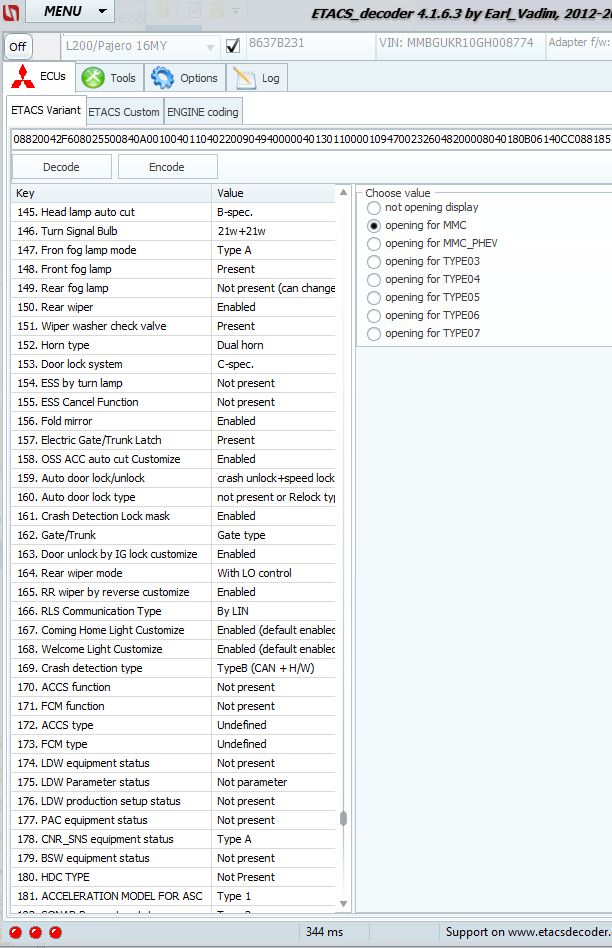
Task: Click the middle red status light
Action: click(35, 932)
